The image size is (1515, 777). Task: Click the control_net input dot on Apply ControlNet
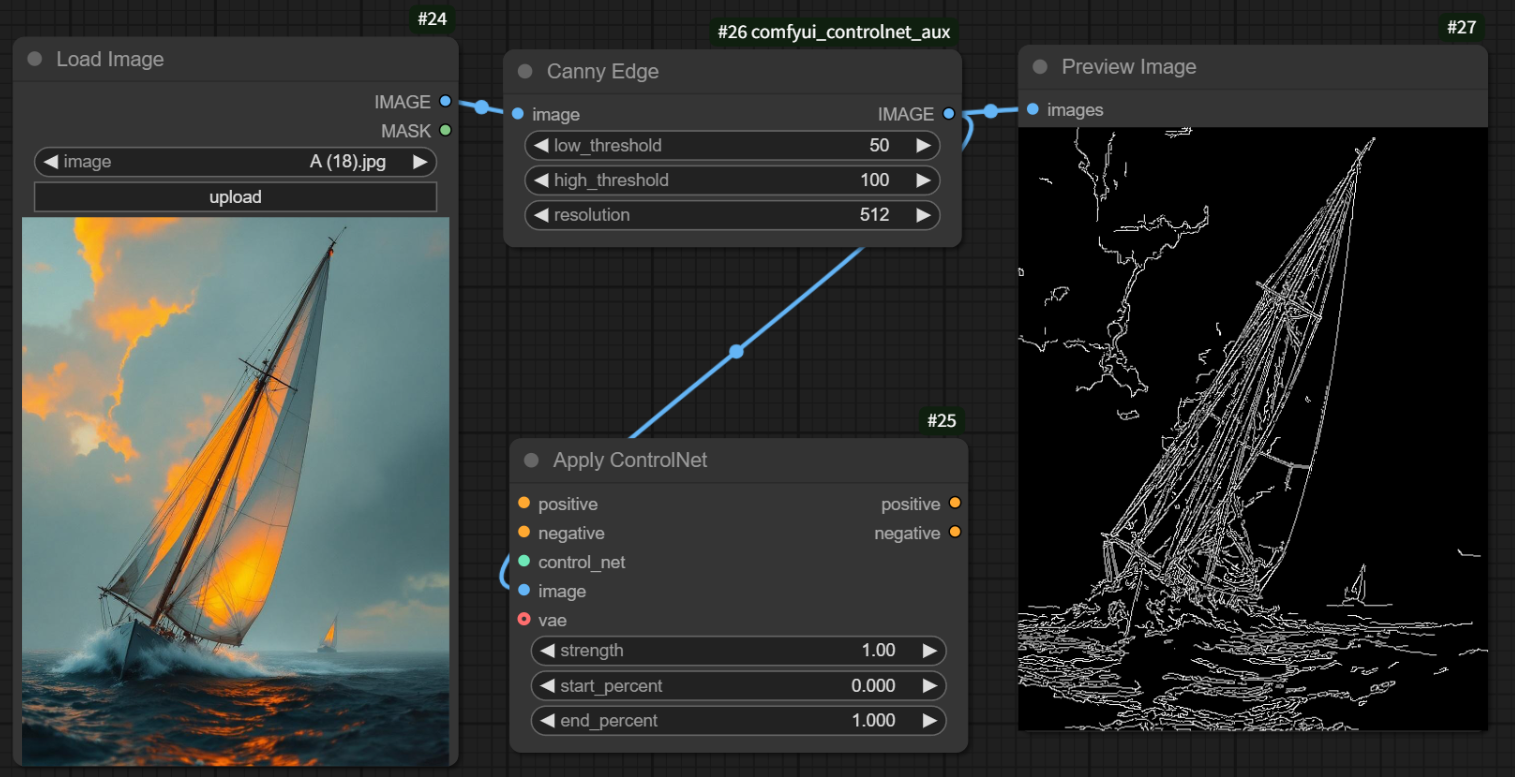pyautogui.click(x=522, y=562)
